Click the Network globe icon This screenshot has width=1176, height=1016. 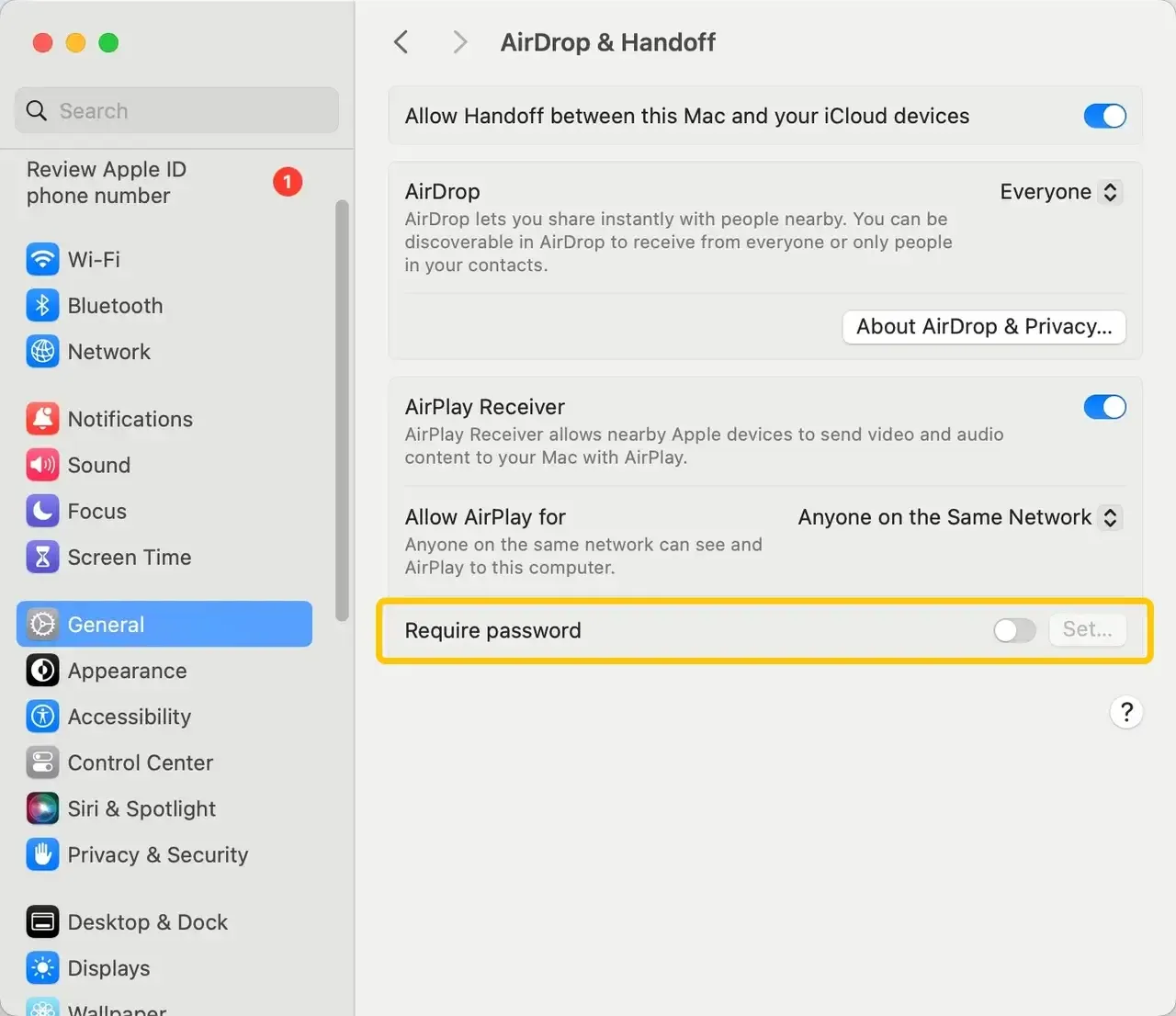[x=42, y=351]
